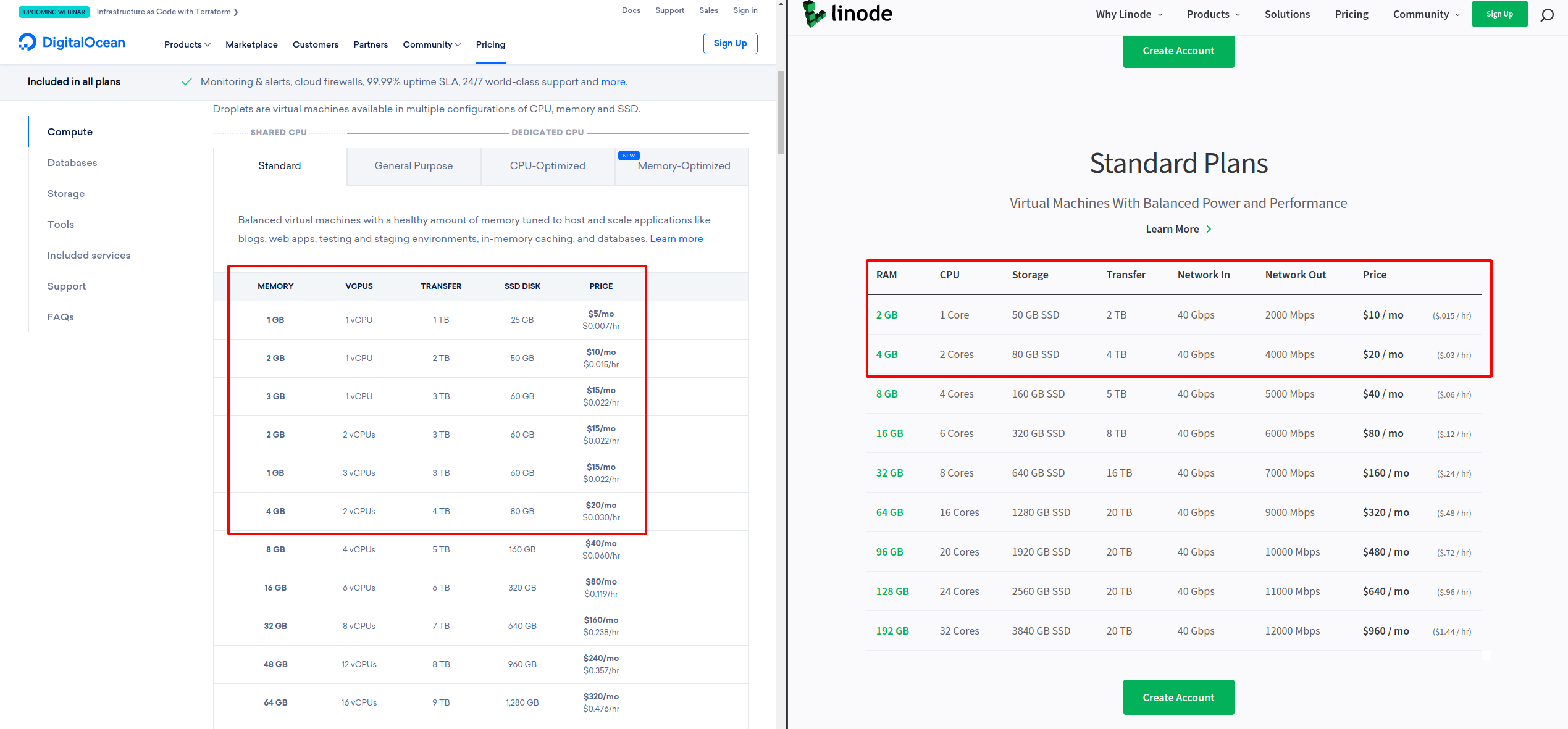Screen dimensions: 1568x729
Task: Click the NEW badge on Memory-Optimized tab
Action: 628,156
